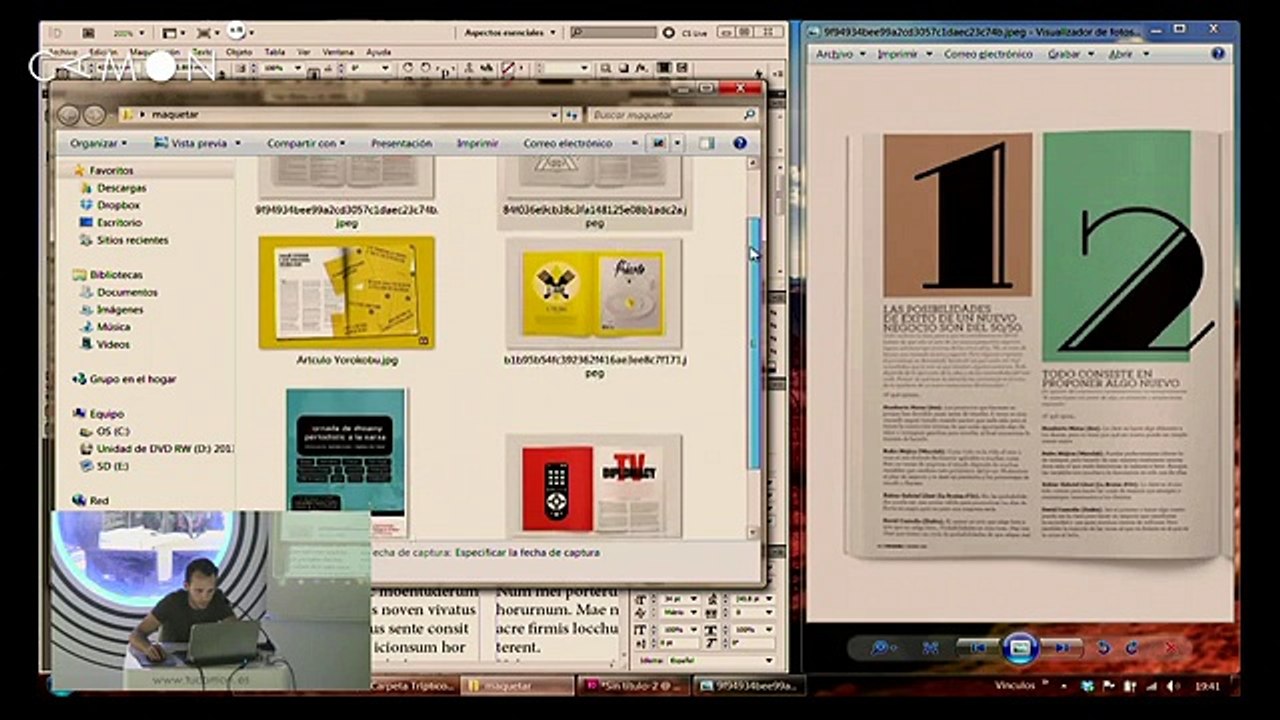
Task: Open Archivo menu in Photo Viewer
Action: [840, 54]
